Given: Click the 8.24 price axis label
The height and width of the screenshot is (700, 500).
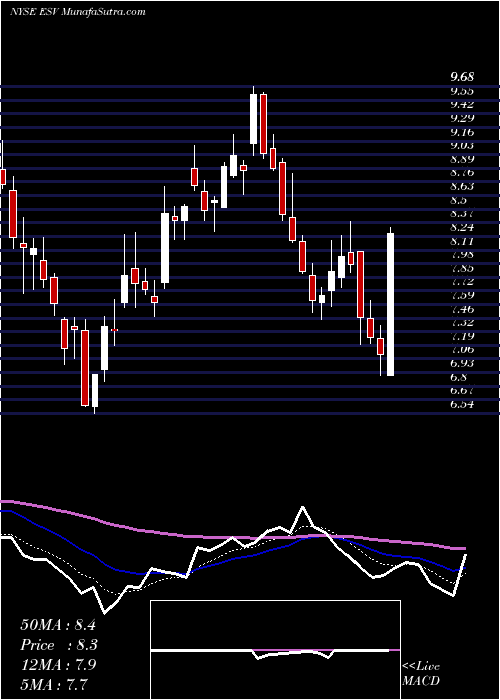Looking at the screenshot, I should coord(462,227).
